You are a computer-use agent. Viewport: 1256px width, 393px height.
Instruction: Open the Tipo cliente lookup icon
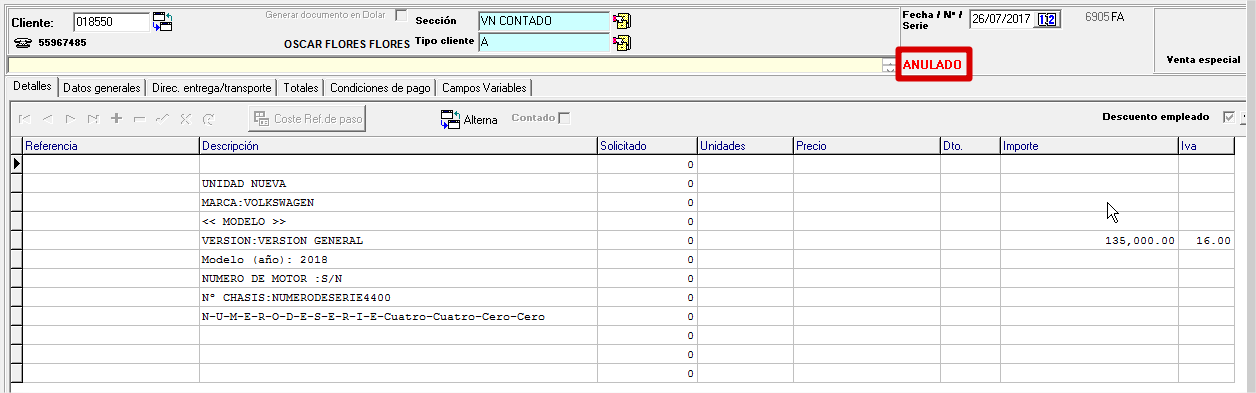point(622,42)
